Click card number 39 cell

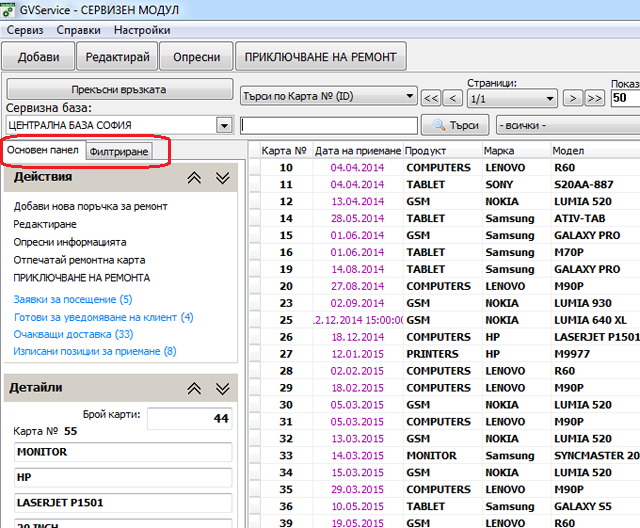tap(286, 522)
